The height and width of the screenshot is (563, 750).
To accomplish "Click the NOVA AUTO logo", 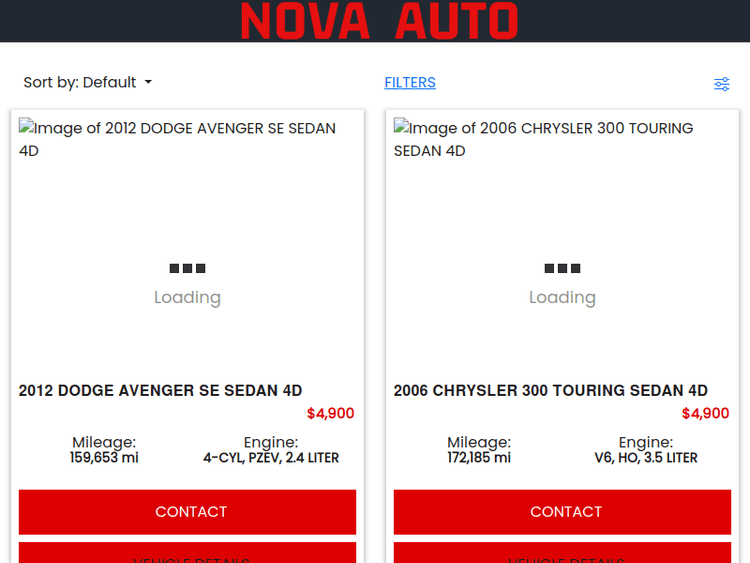I will 379,21.
